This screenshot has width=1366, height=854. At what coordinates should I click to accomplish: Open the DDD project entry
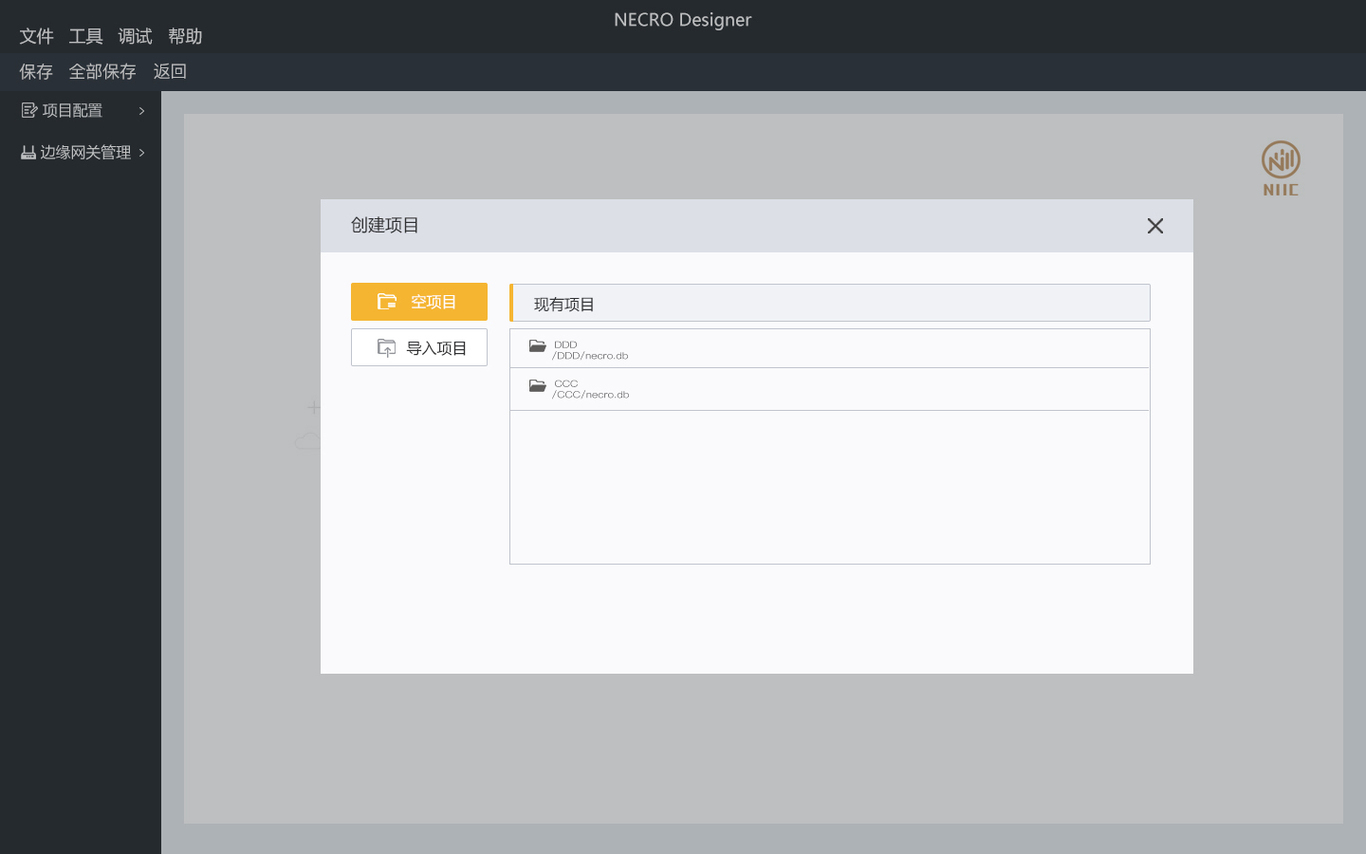pos(830,349)
